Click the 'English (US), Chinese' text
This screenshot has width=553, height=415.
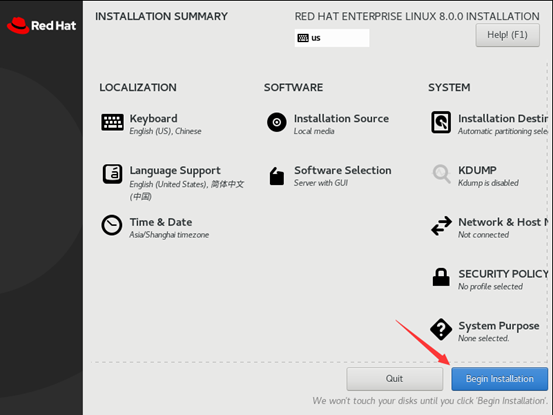(x=165, y=131)
